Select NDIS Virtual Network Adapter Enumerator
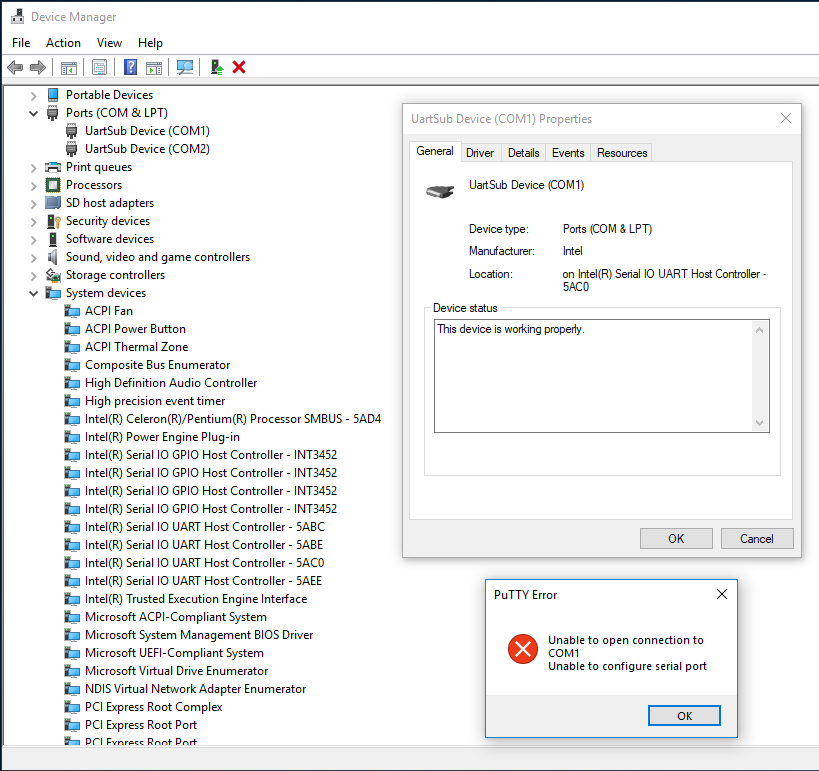The height and width of the screenshot is (771, 819). click(x=195, y=689)
